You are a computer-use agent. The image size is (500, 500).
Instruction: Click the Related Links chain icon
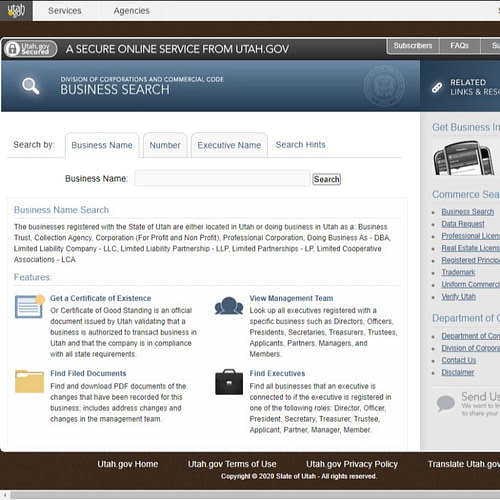coord(437,87)
